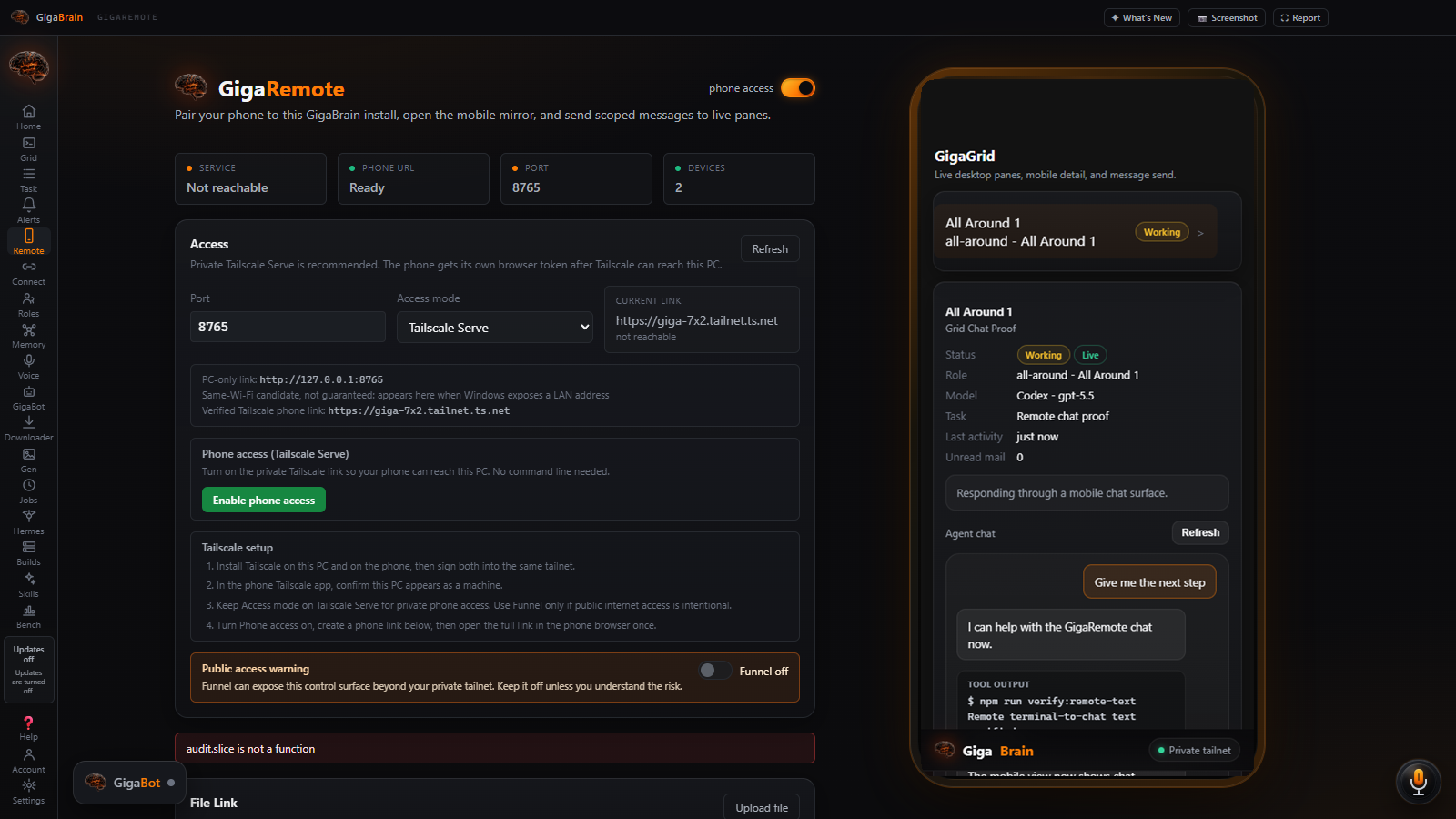Open Help question mark icon
The height and width of the screenshot is (819, 1456).
tap(28, 727)
